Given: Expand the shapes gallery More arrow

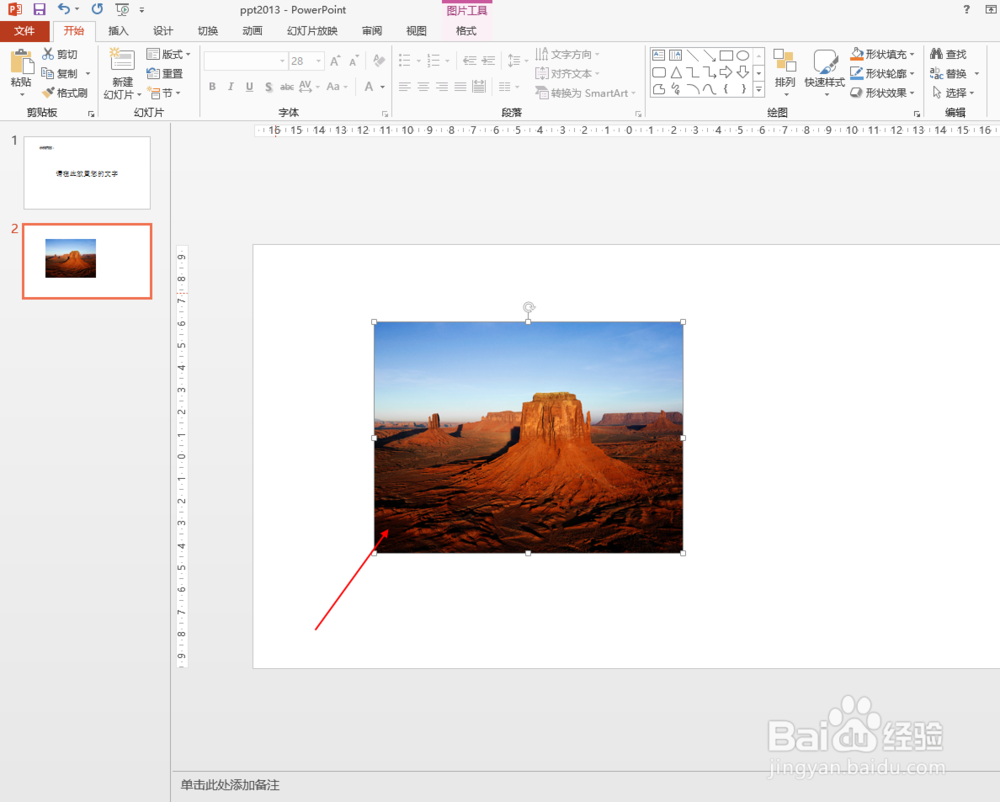Looking at the screenshot, I should [759, 90].
